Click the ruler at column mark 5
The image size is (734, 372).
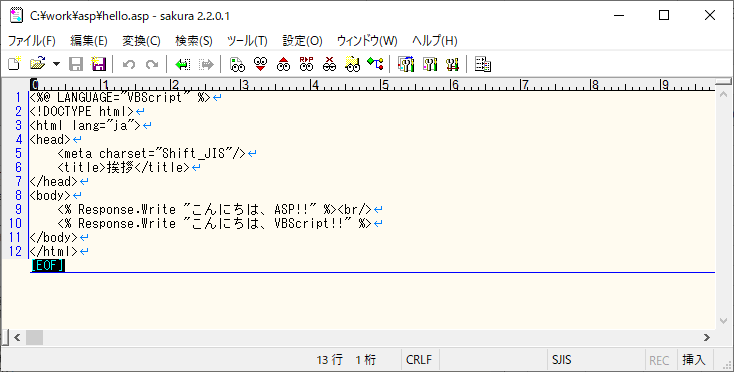click(384, 85)
